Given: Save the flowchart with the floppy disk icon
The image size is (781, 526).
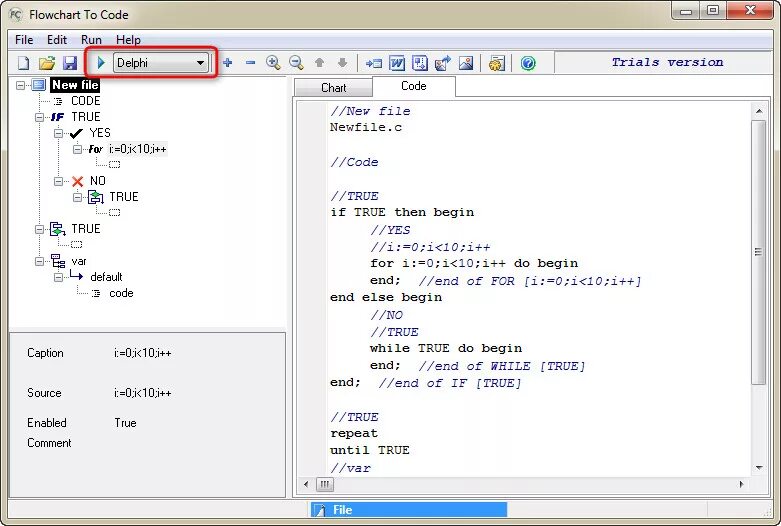Looking at the screenshot, I should 70,63.
